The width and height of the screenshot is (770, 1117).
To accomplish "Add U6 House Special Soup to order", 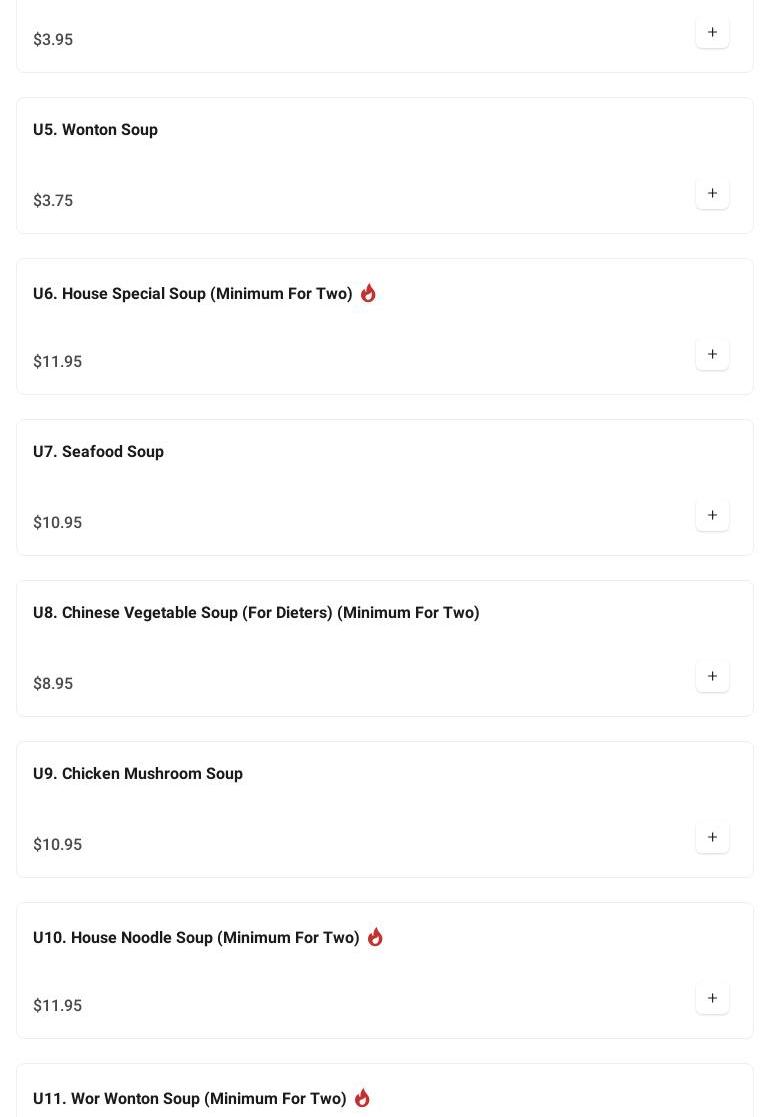I will tap(712, 354).
